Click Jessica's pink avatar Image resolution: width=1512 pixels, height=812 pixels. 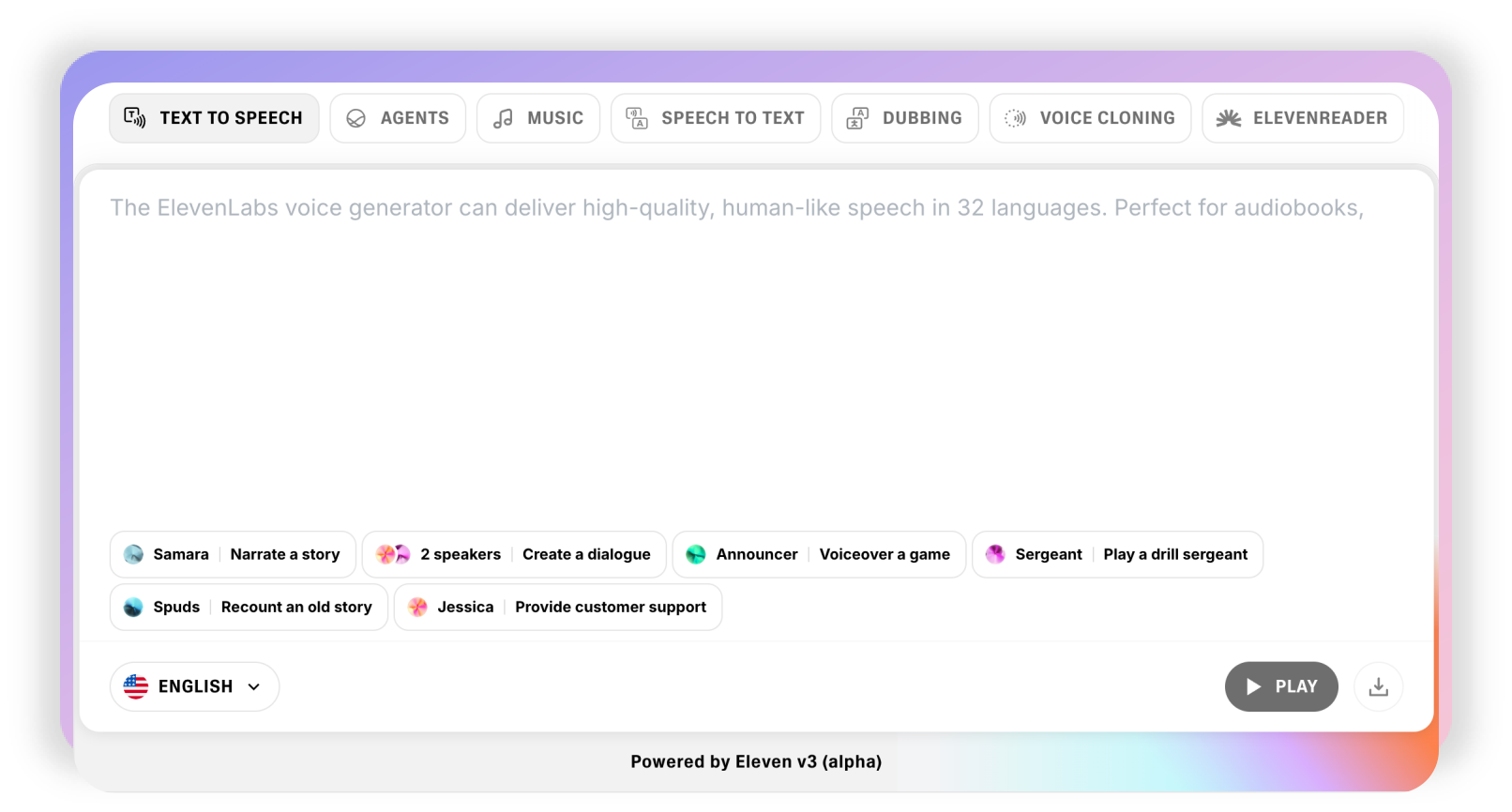418,607
